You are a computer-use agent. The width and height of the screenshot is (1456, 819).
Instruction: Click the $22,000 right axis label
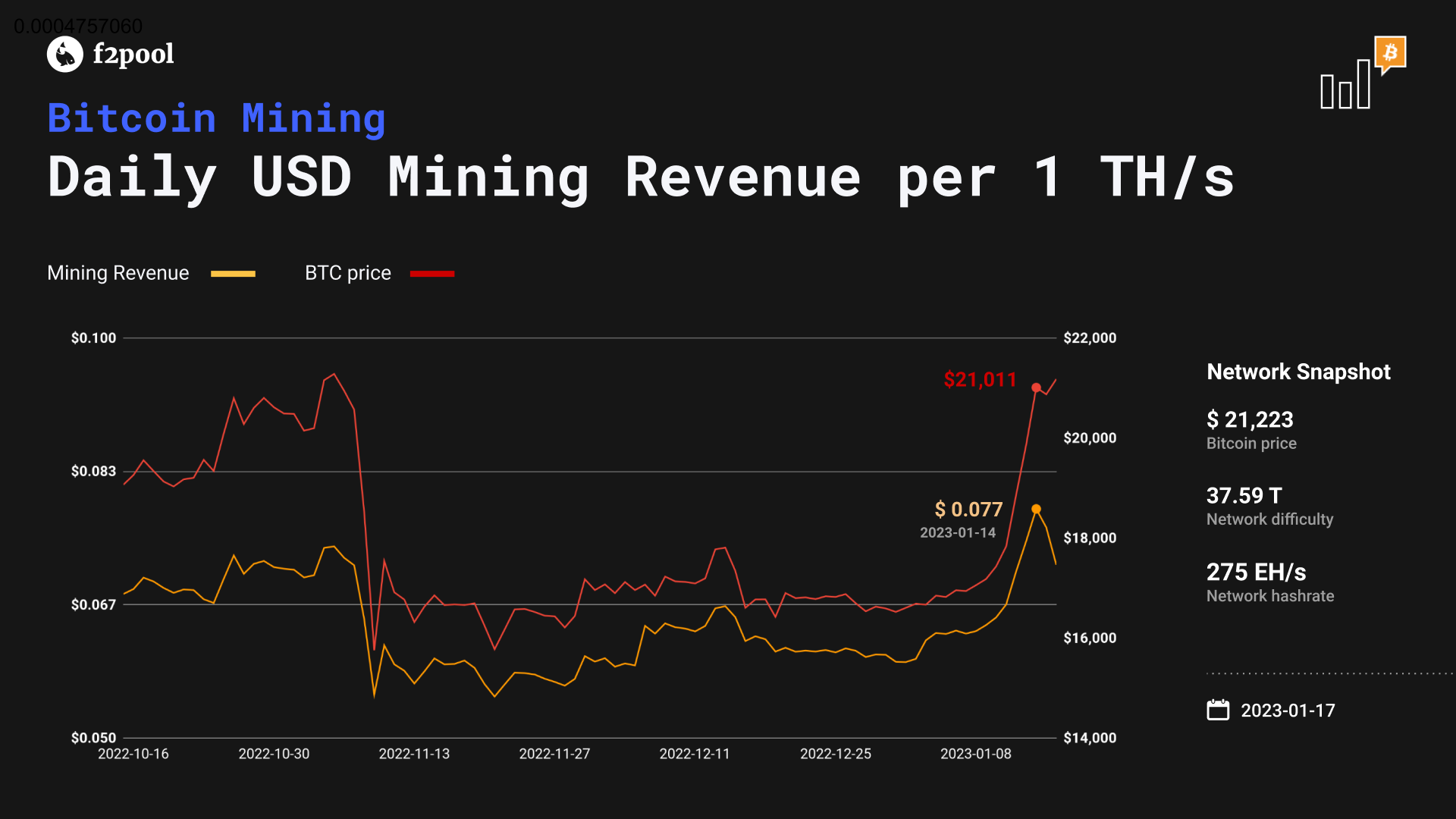point(1090,338)
